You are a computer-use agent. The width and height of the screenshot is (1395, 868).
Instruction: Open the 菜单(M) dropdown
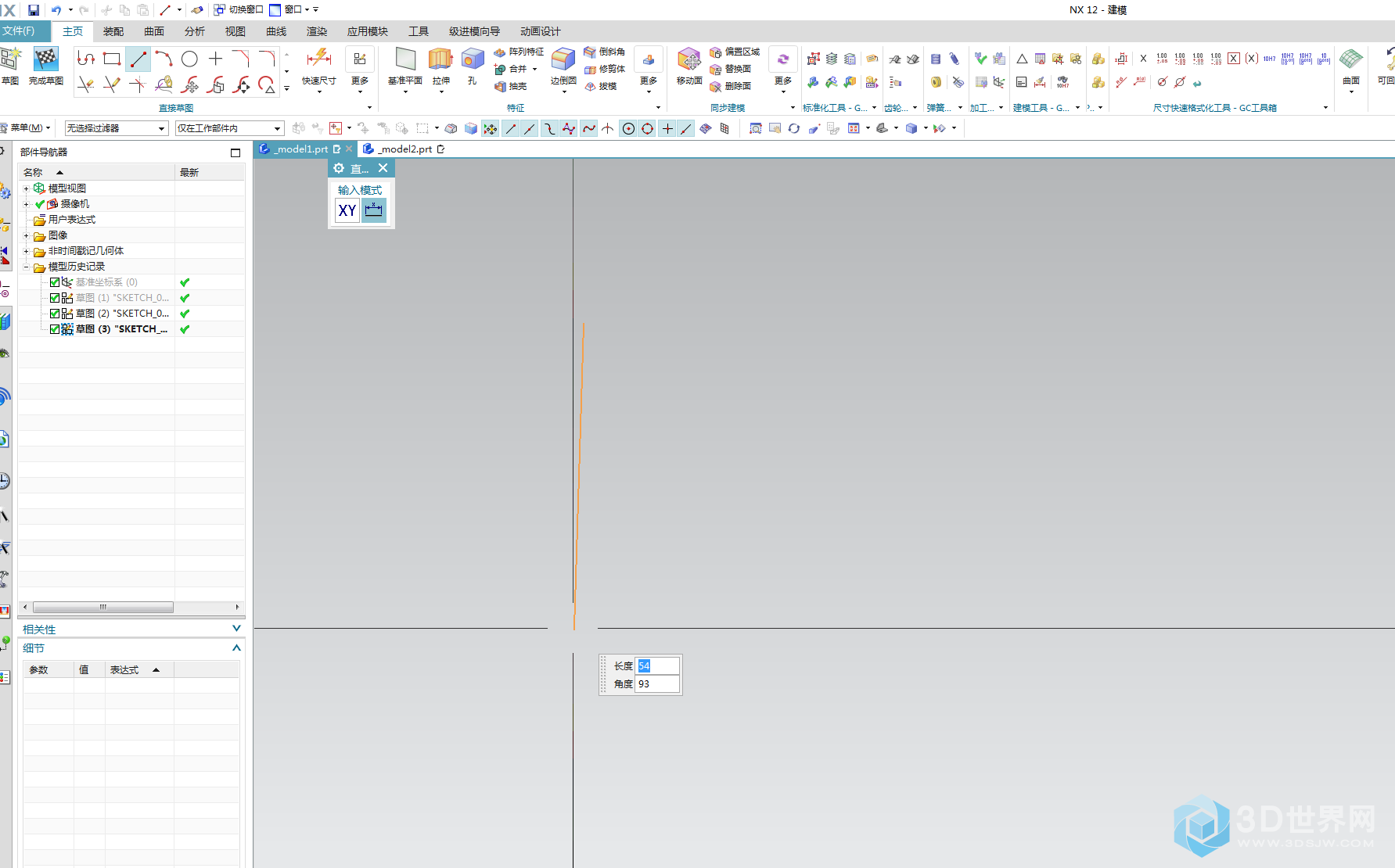[x=26, y=127]
